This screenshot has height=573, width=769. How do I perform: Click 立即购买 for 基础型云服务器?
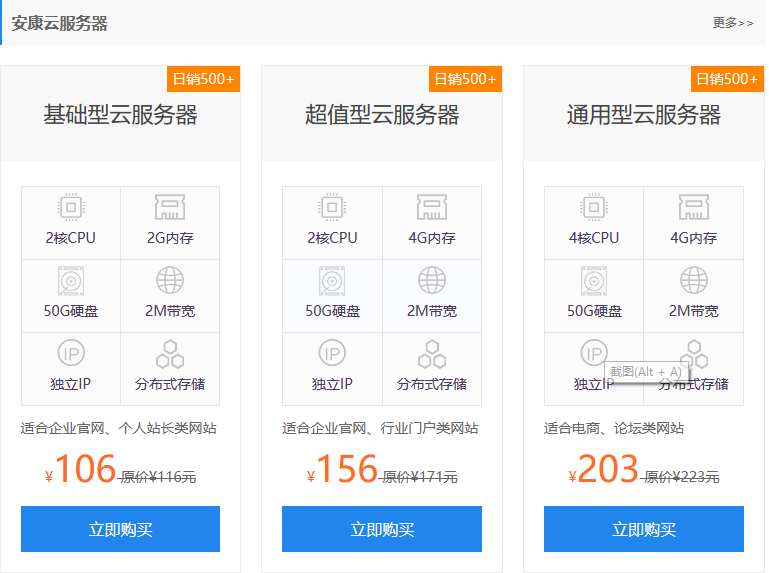120,529
